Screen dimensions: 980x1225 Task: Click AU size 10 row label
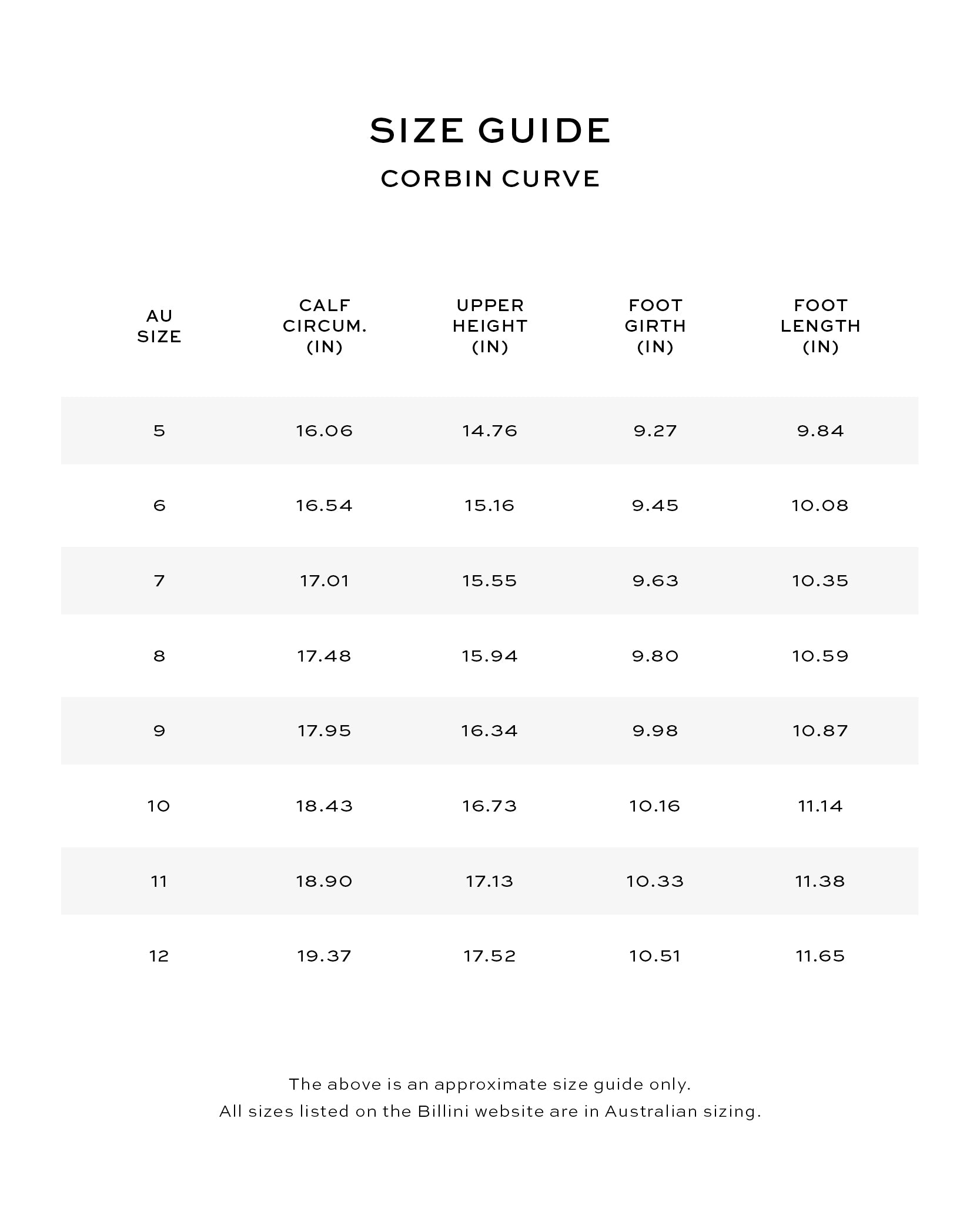(159, 806)
